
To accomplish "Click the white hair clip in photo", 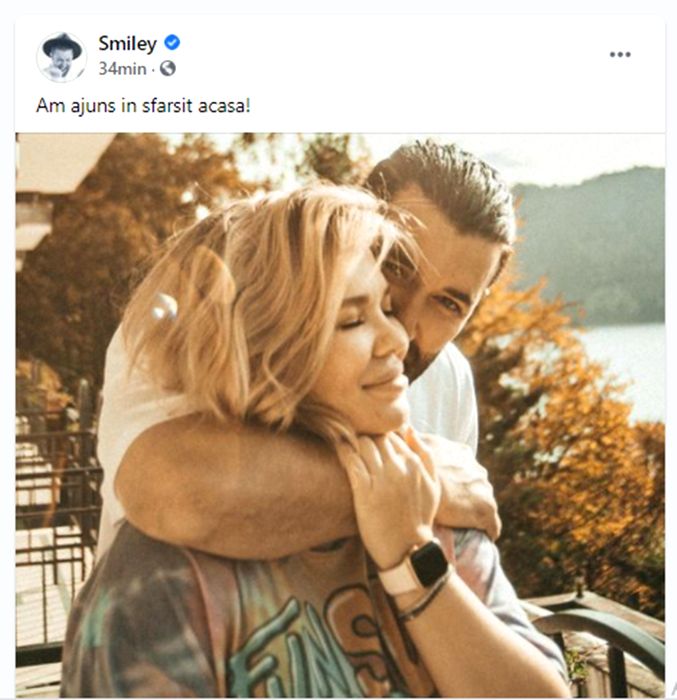I will (x=163, y=307).
